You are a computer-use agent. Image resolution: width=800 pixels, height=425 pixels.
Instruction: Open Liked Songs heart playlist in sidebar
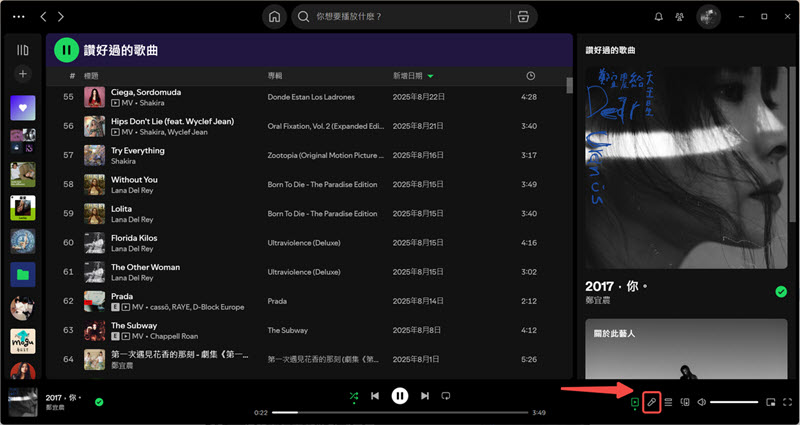(23, 108)
